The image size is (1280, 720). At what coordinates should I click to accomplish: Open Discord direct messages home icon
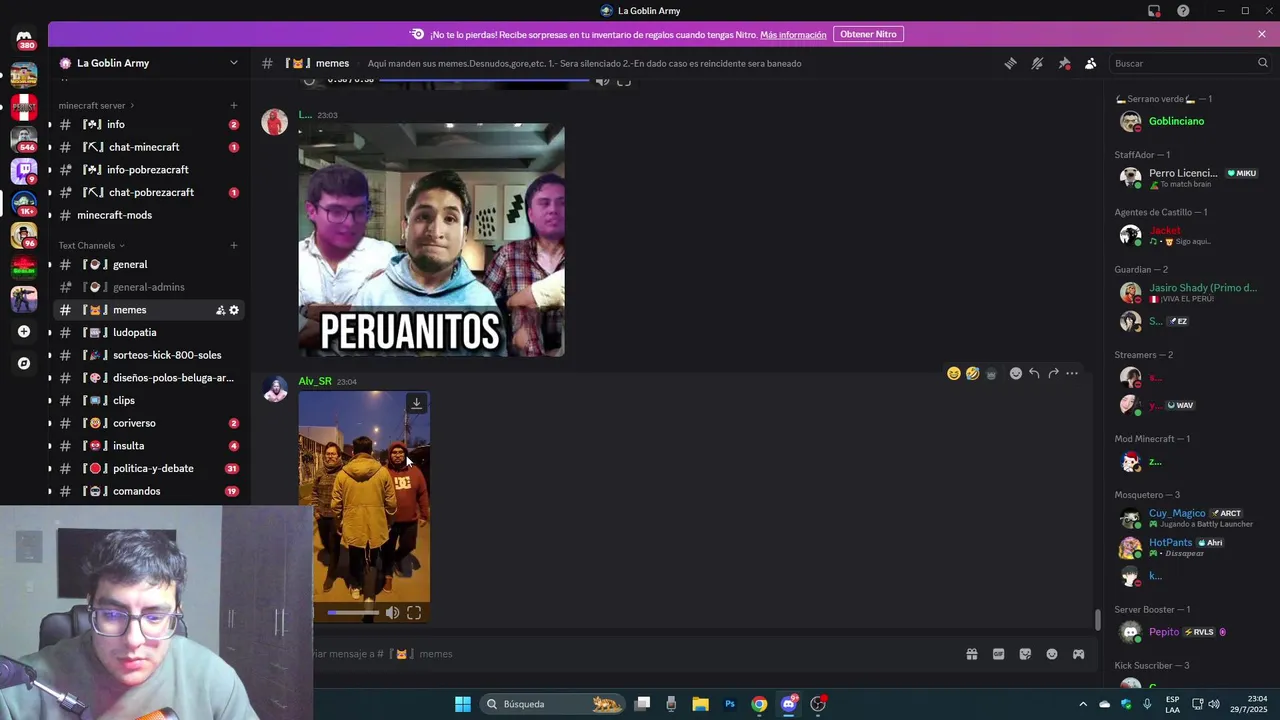[x=25, y=39]
